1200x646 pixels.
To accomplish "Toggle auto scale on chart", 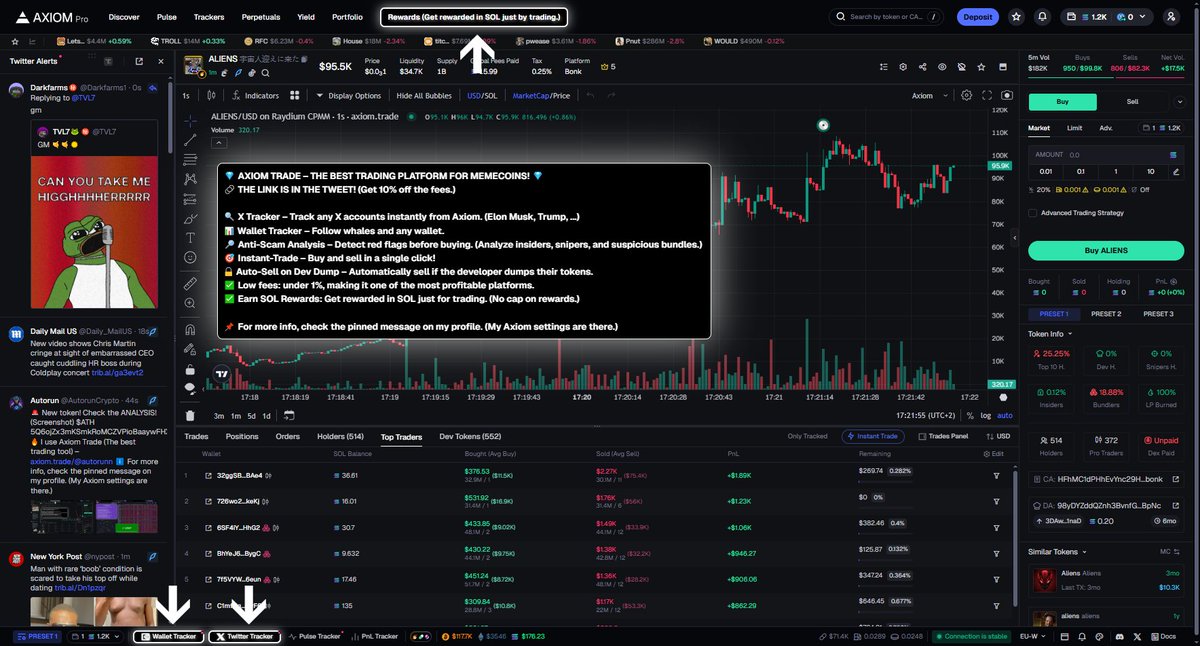I will [1004, 416].
